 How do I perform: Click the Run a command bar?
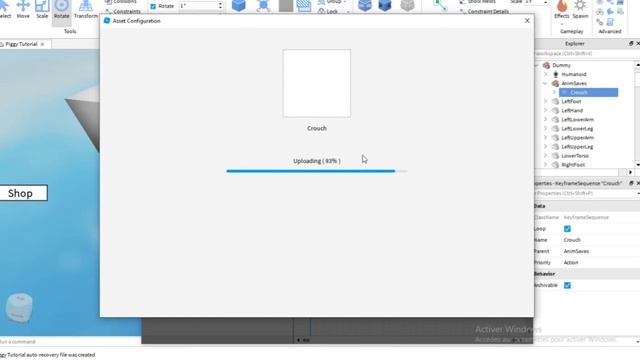tap(70, 341)
